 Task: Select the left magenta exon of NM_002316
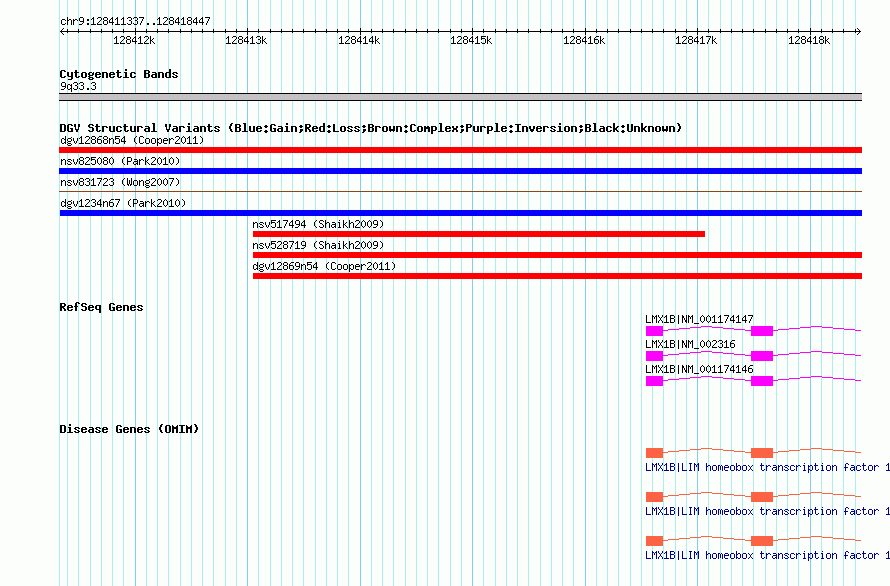654,356
